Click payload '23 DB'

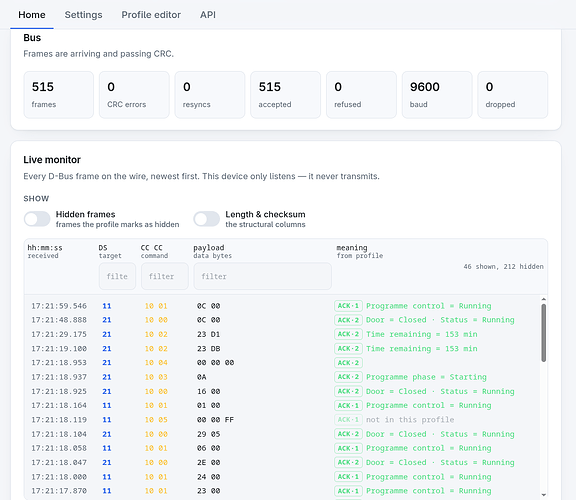[208, 349]
